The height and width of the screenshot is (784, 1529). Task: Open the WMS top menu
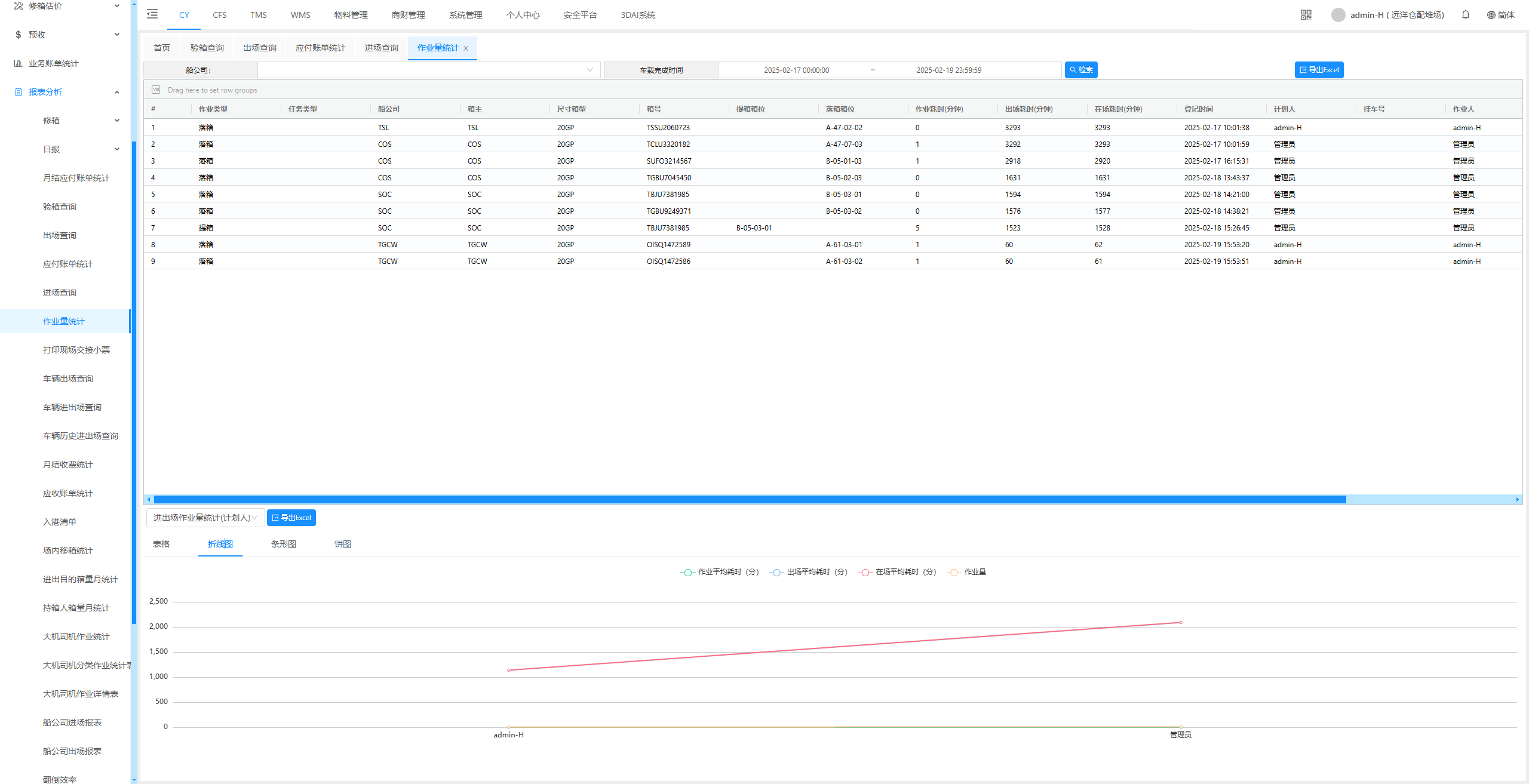(300, 15)
